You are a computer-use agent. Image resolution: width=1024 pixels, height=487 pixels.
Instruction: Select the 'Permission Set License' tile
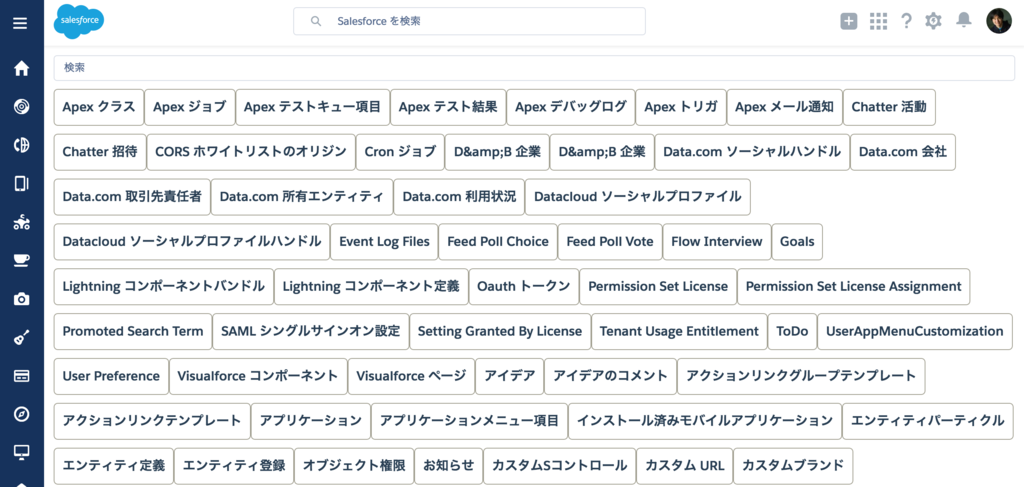click(658, 286)
